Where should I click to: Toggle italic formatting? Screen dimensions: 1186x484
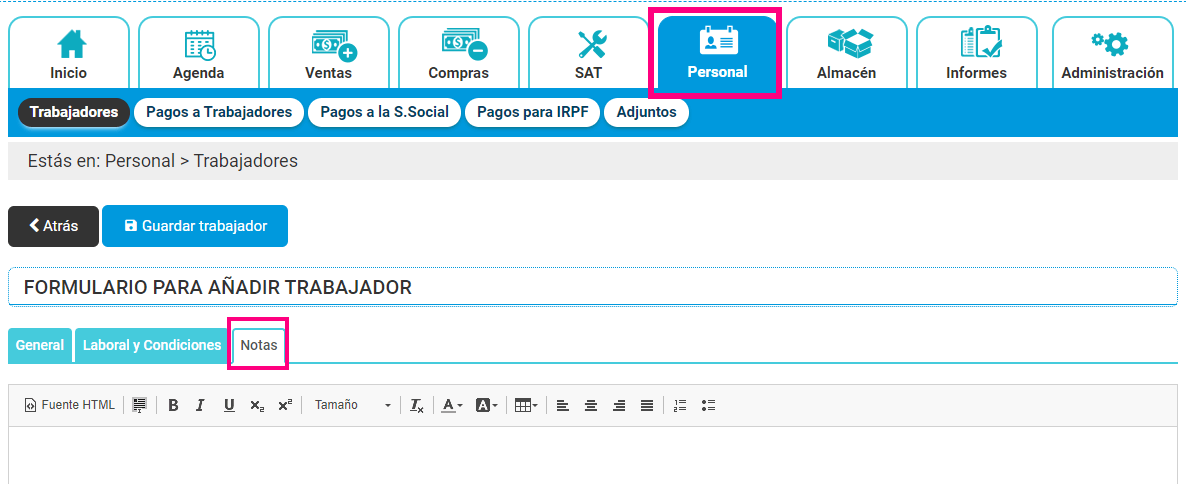click(x=200, y=405)
